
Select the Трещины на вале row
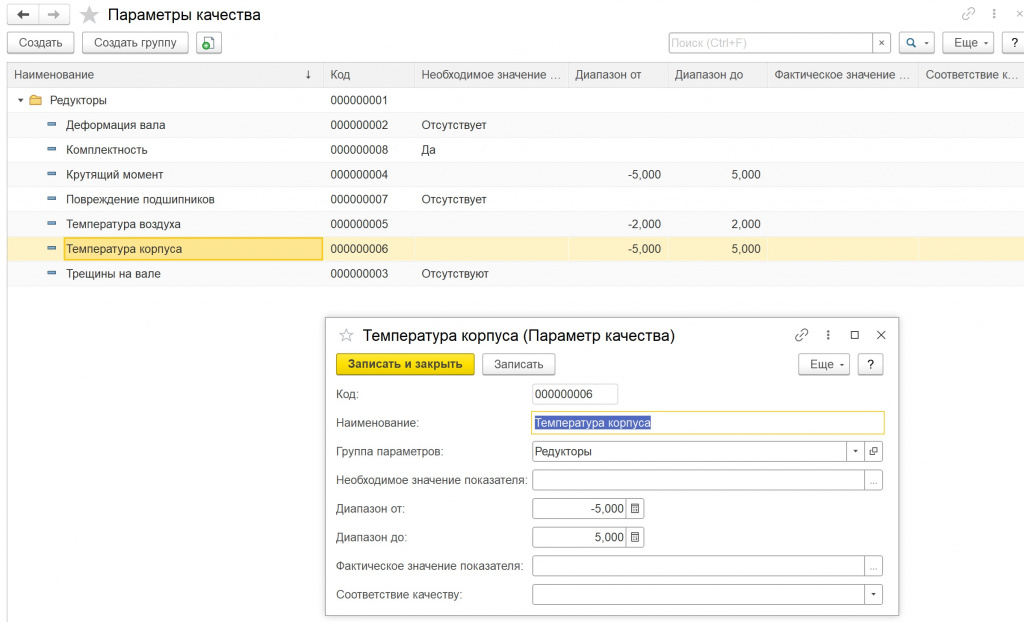[515, 274]
